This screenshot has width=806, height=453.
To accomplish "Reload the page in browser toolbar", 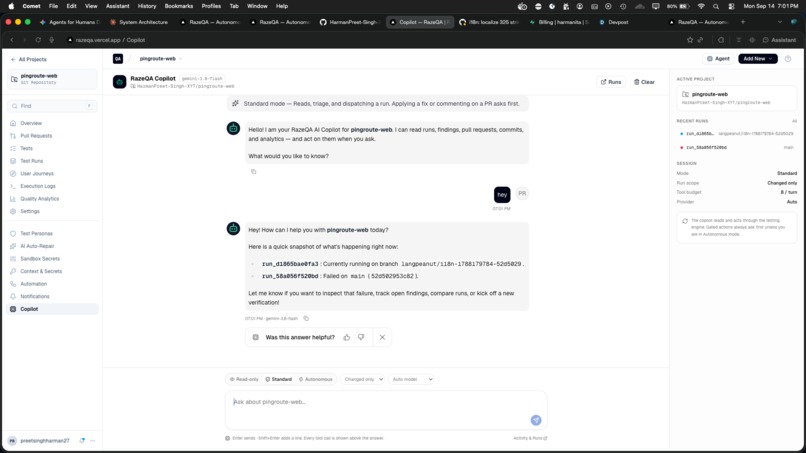I will pos(38,40).
